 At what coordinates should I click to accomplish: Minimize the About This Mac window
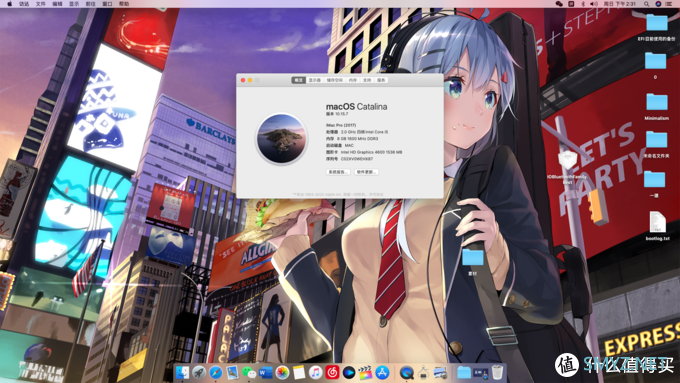pos(250,80)
